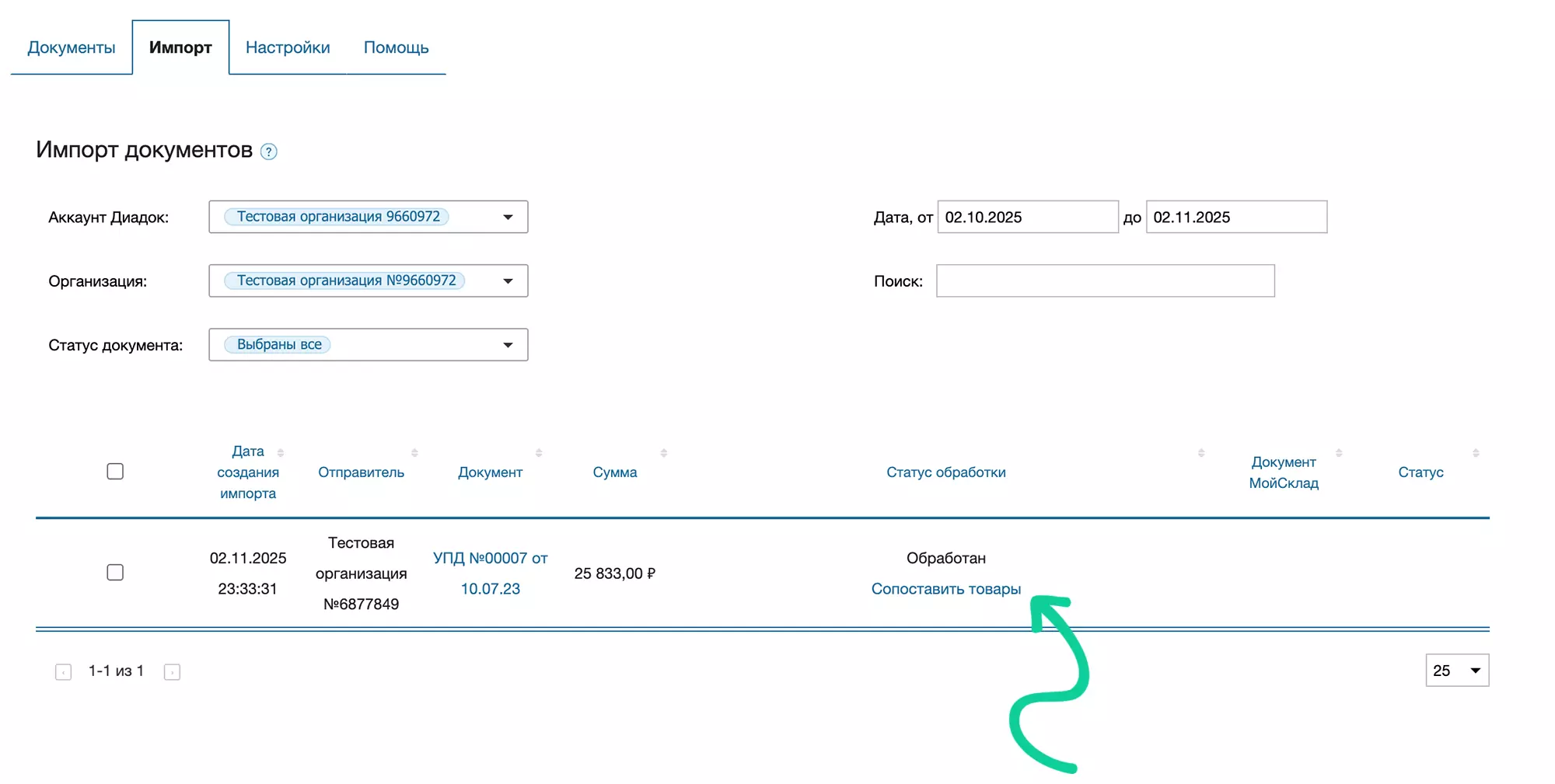The width and height of the screenshot is (1555, 784).
Task: Click the help icon next to Импорт документов
Action: tap(268, 152)
